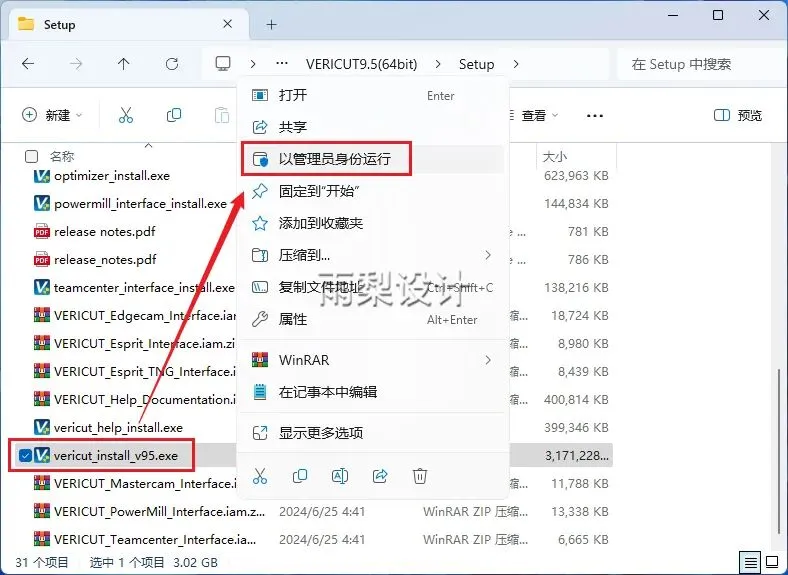Toggle the select-all checkbox beside 名称

tap(31, 156)
